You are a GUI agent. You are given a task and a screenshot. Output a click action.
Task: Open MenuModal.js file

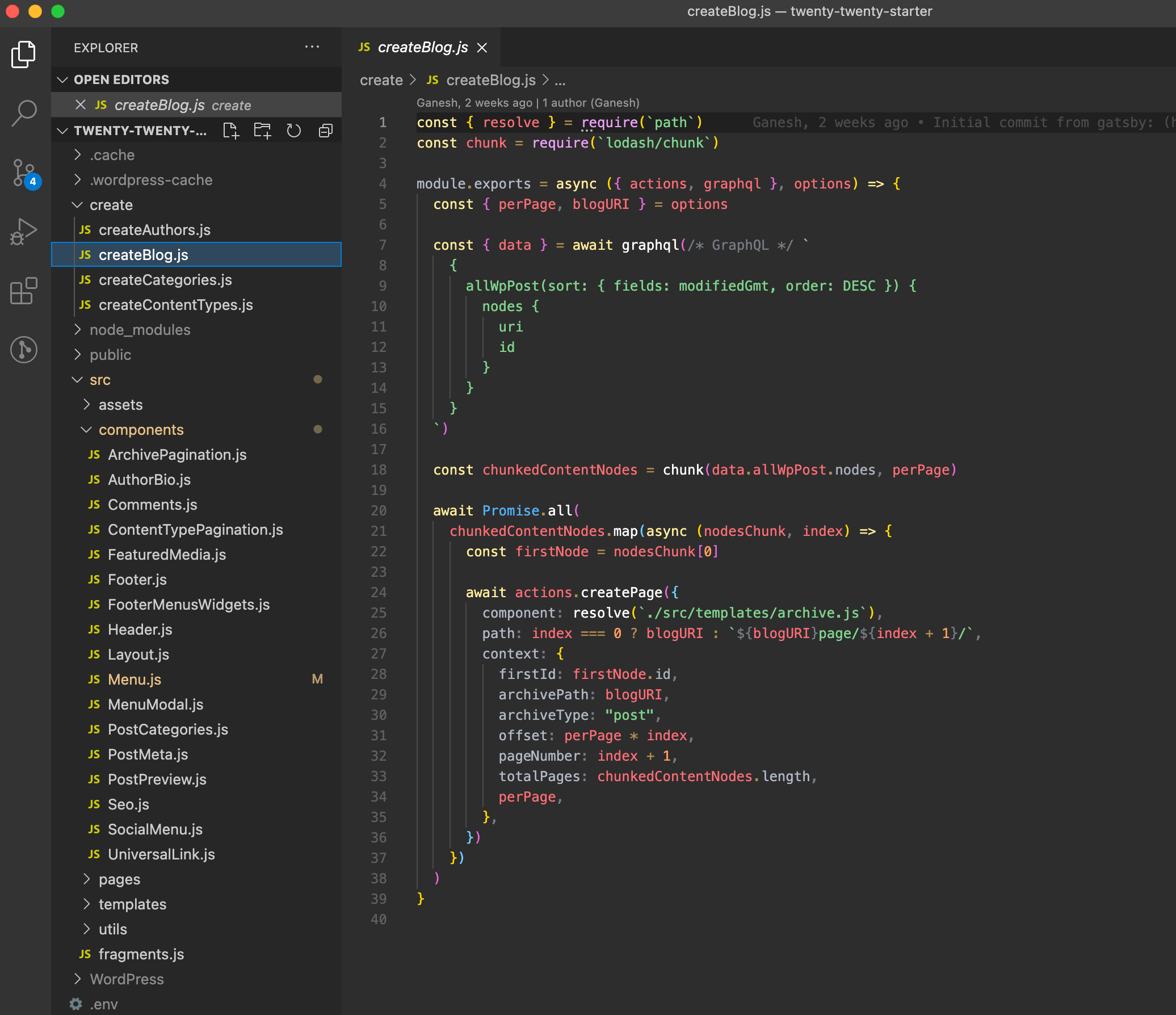pos(196,704)
